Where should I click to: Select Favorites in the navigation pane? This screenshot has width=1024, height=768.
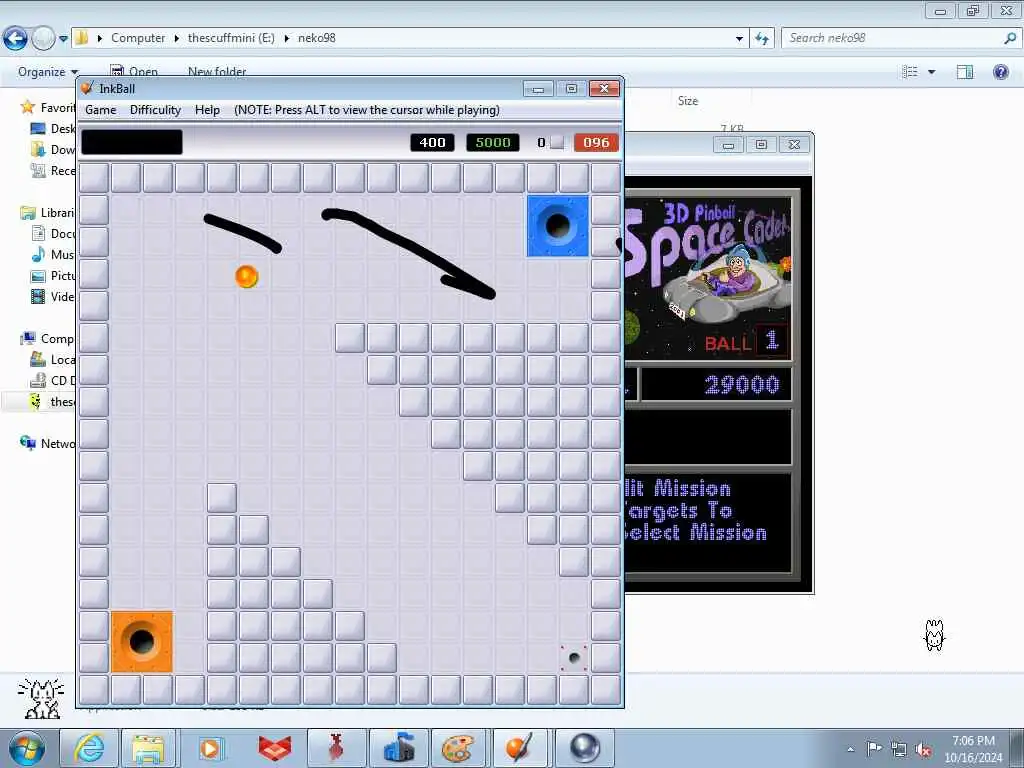(49, 108)
